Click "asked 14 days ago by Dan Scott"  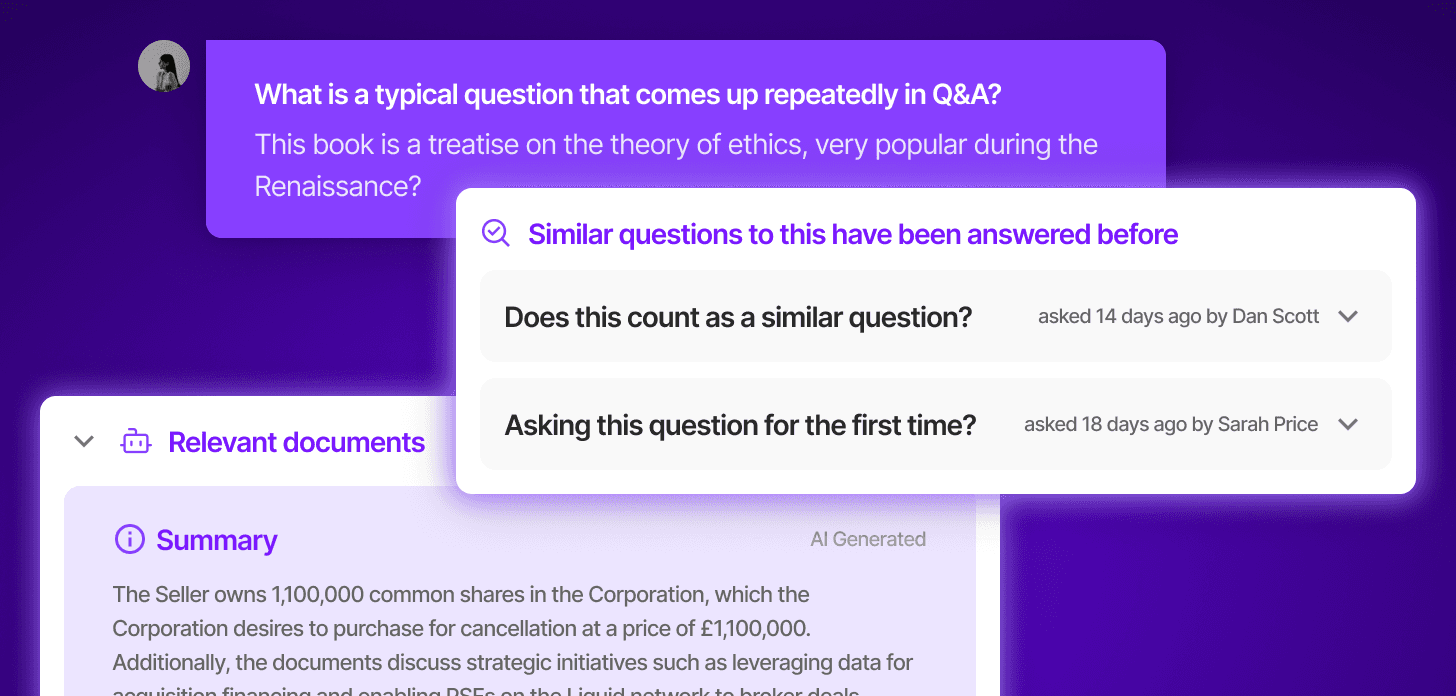[x=1178, y=317]
